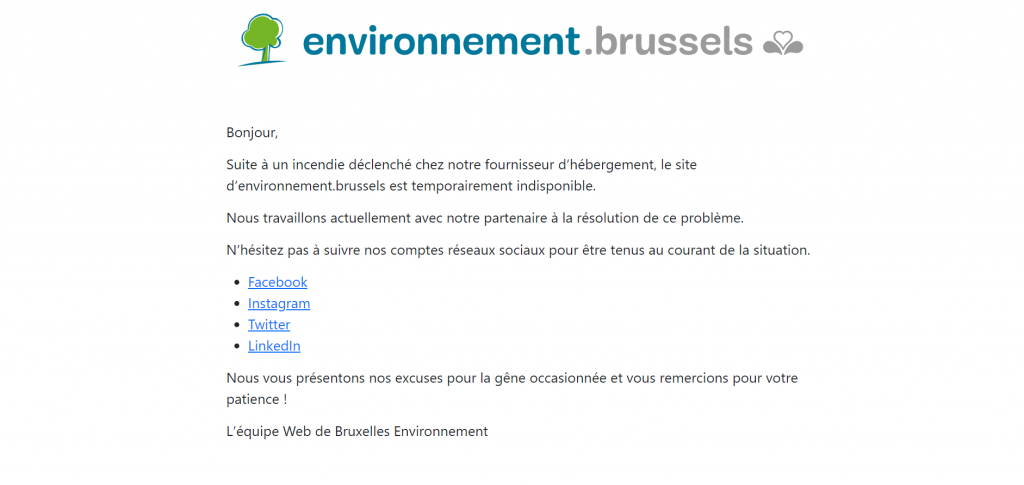Click the "Nous travaillons actuellement" paragraph
Screen dimensions: 1024x485
click(x=485, y=217)
